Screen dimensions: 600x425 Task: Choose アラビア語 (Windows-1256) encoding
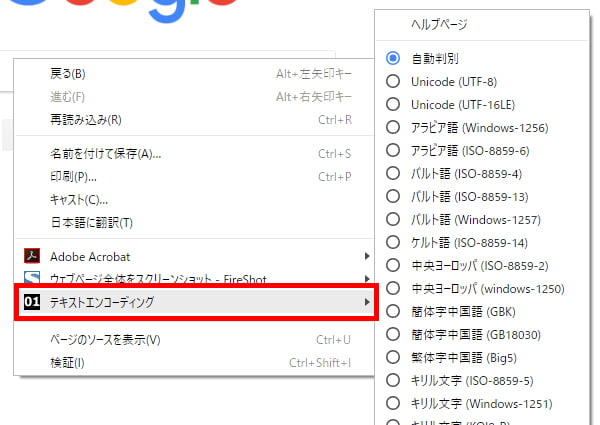tap(393, 127)
